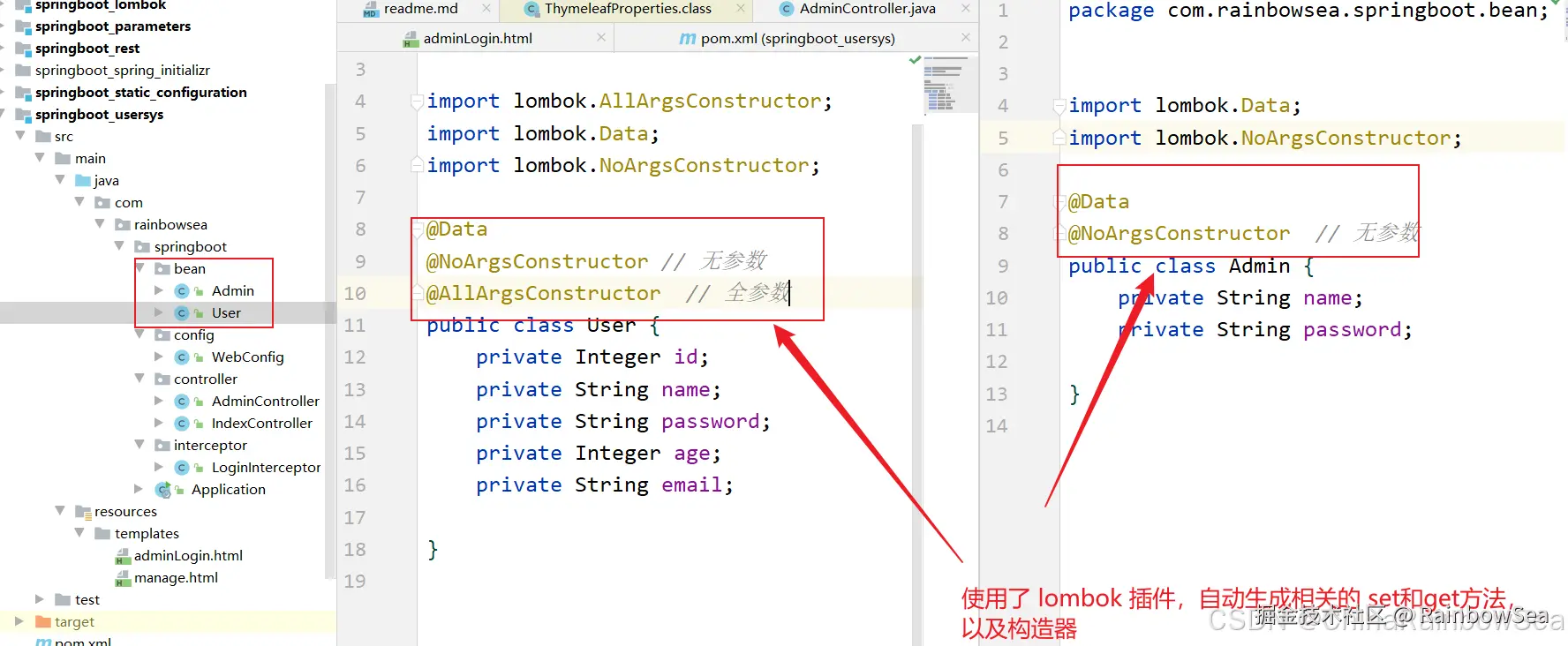Viewport: 1568px width, 646px height.
Task: Click the WebConfig class icon
Action: 182,357
